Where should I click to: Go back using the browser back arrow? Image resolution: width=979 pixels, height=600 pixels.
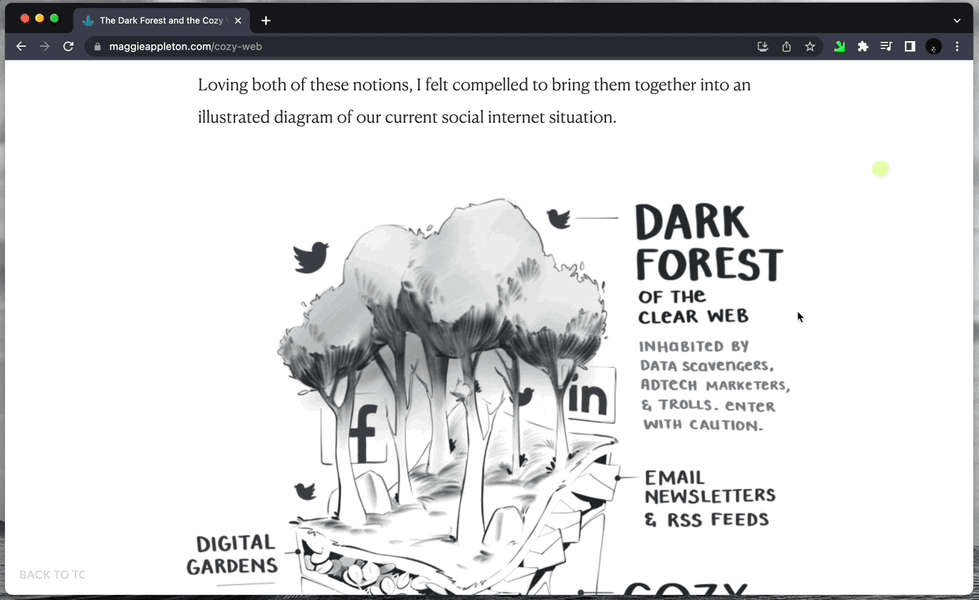click(21, 46)
